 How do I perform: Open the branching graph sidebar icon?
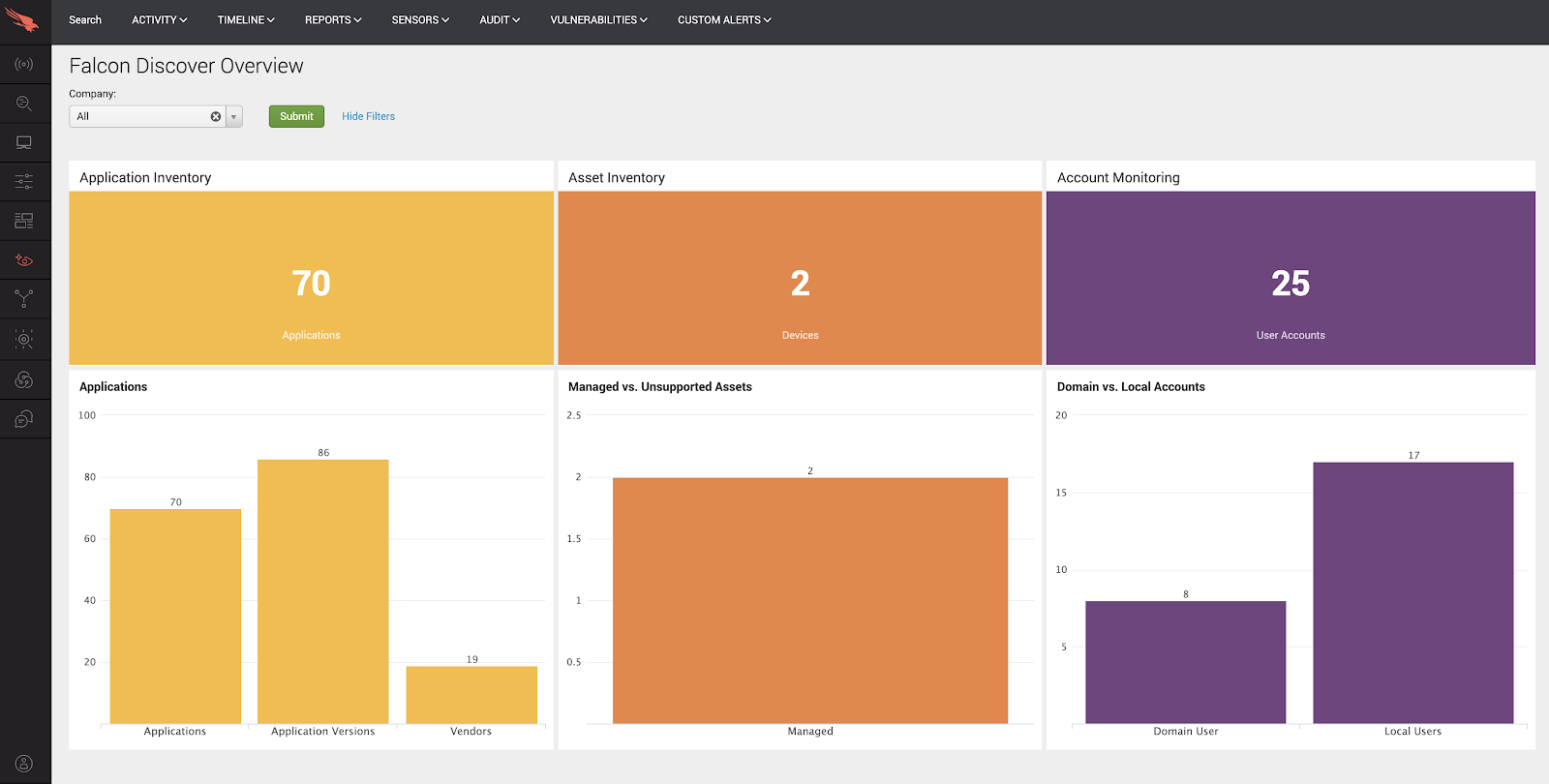point(24,299)
